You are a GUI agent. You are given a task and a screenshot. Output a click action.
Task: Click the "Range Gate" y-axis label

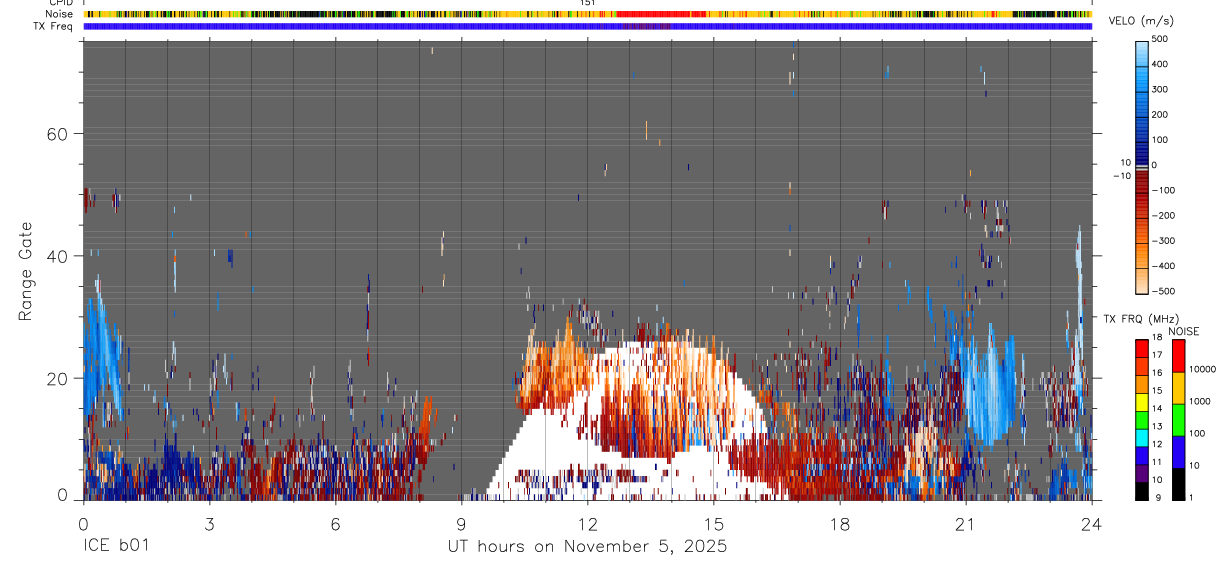[26, 272]
